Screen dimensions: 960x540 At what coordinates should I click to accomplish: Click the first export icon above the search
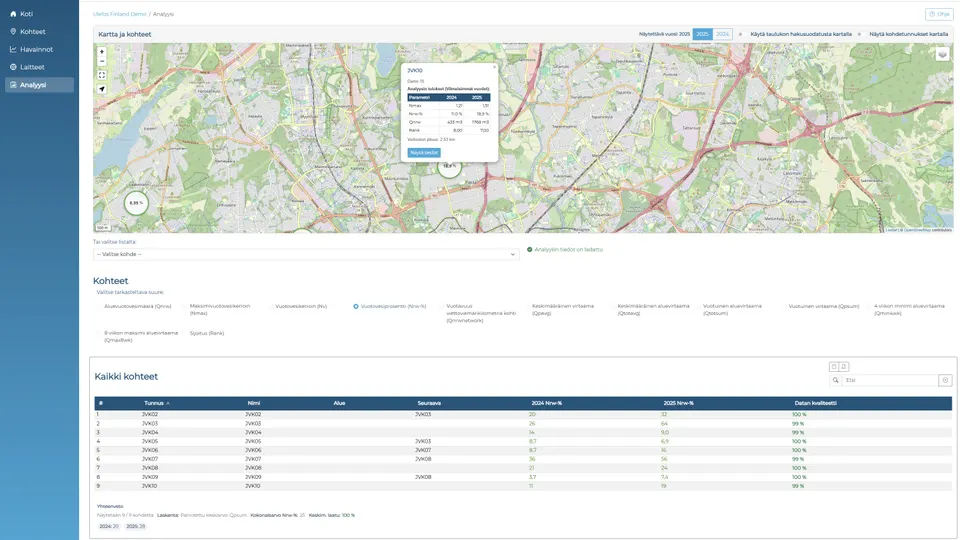833,366
